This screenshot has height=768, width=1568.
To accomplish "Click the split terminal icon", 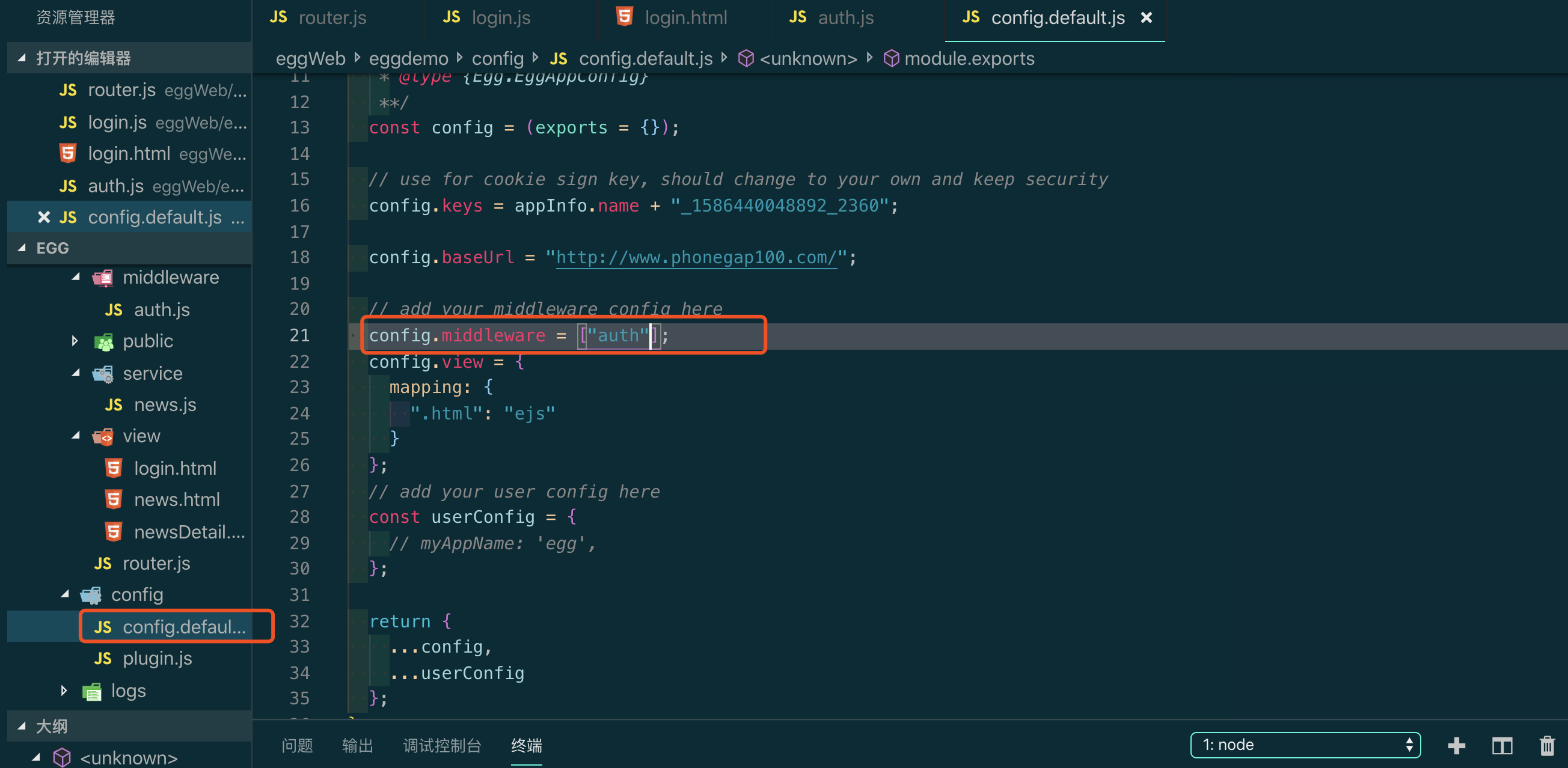I will [1502, 745].
